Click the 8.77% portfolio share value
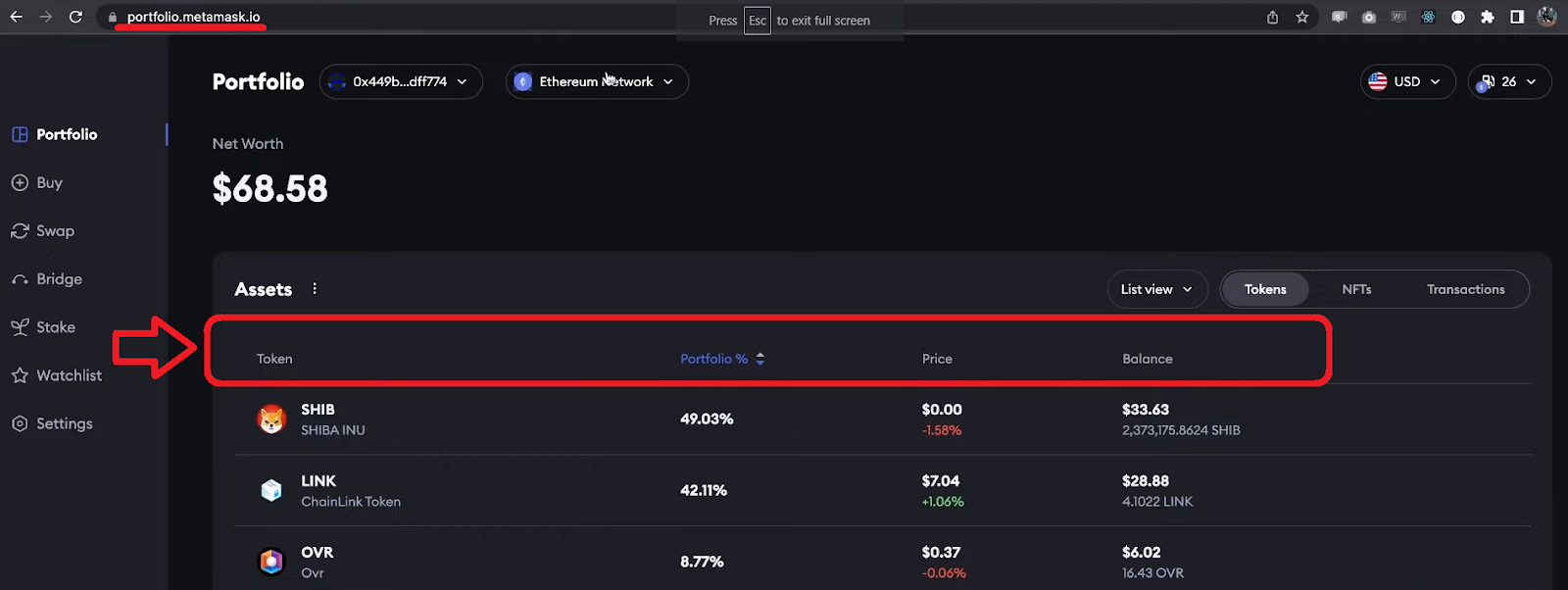The height and width of the screenshot is (590, 1568). (x=702, y=562)
